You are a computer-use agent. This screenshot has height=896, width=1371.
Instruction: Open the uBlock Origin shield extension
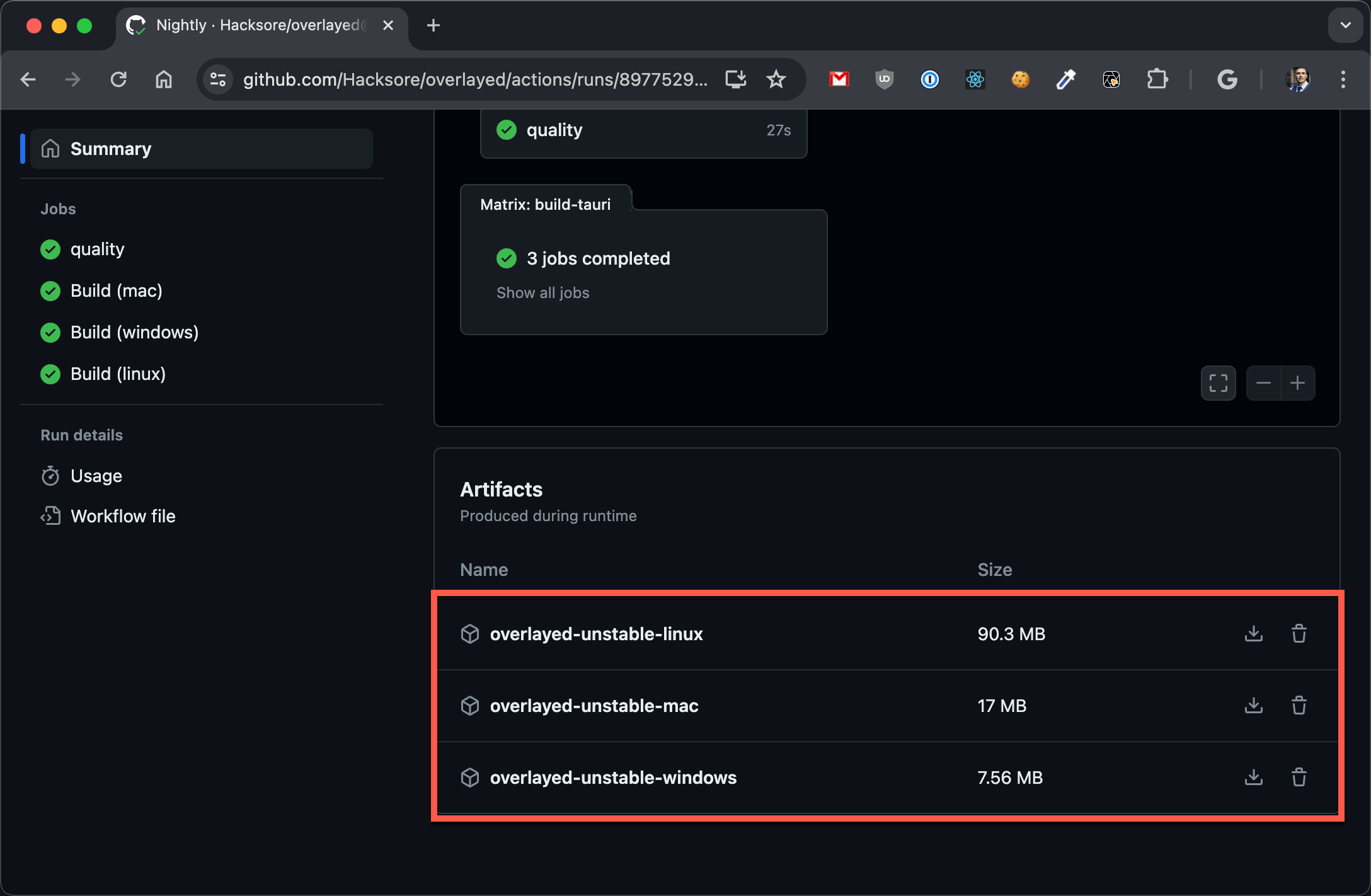[885, 79]
